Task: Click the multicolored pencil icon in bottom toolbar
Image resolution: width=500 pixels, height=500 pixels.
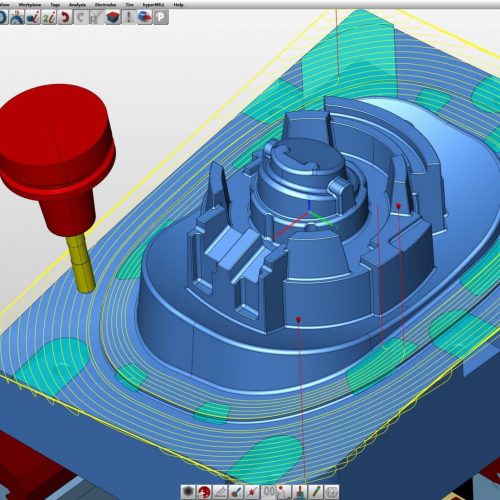Action: [x=315, y=492]
